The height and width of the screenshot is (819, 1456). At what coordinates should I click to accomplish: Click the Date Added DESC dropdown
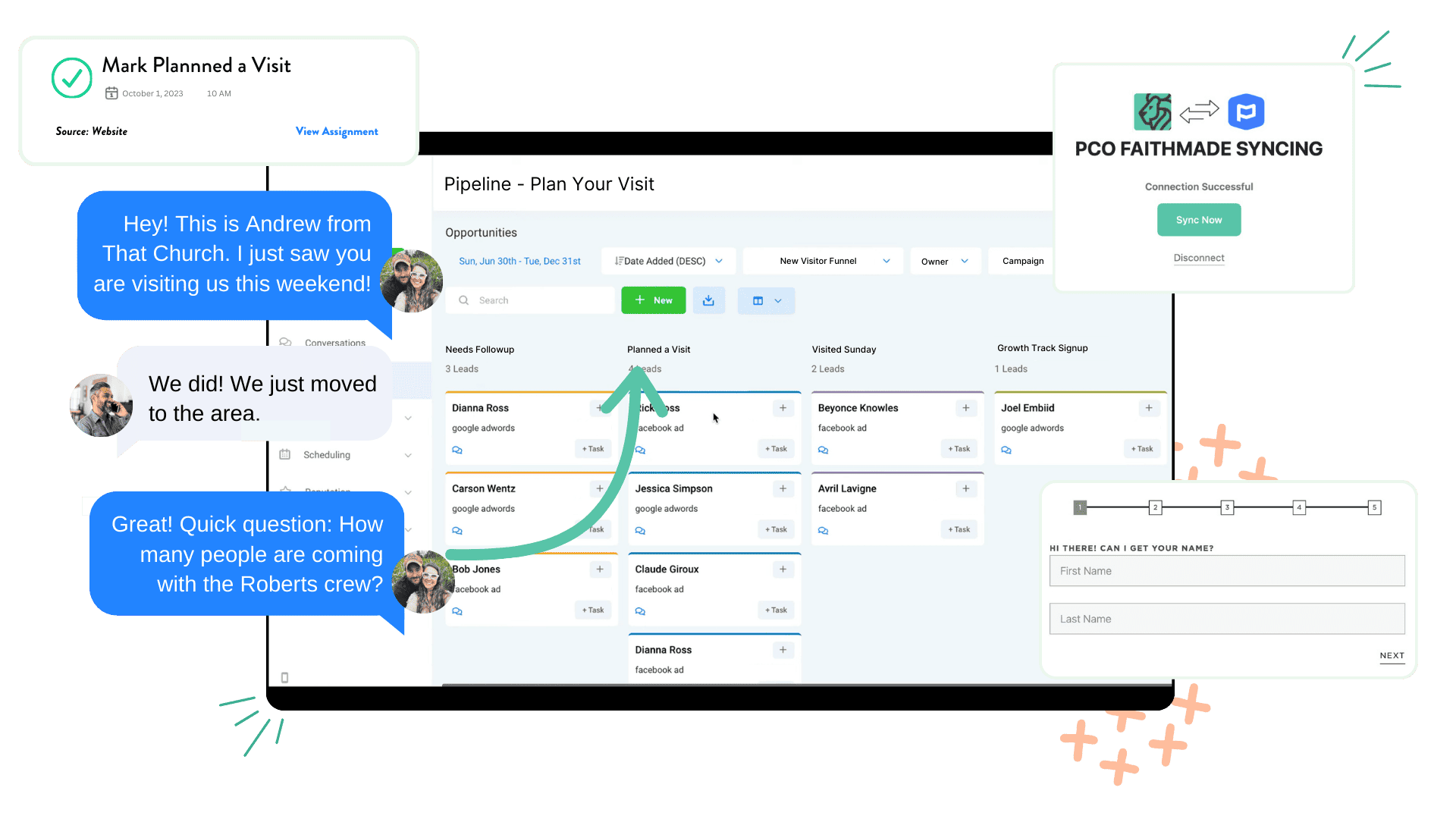pyautogui.click(x=669, y=261)
